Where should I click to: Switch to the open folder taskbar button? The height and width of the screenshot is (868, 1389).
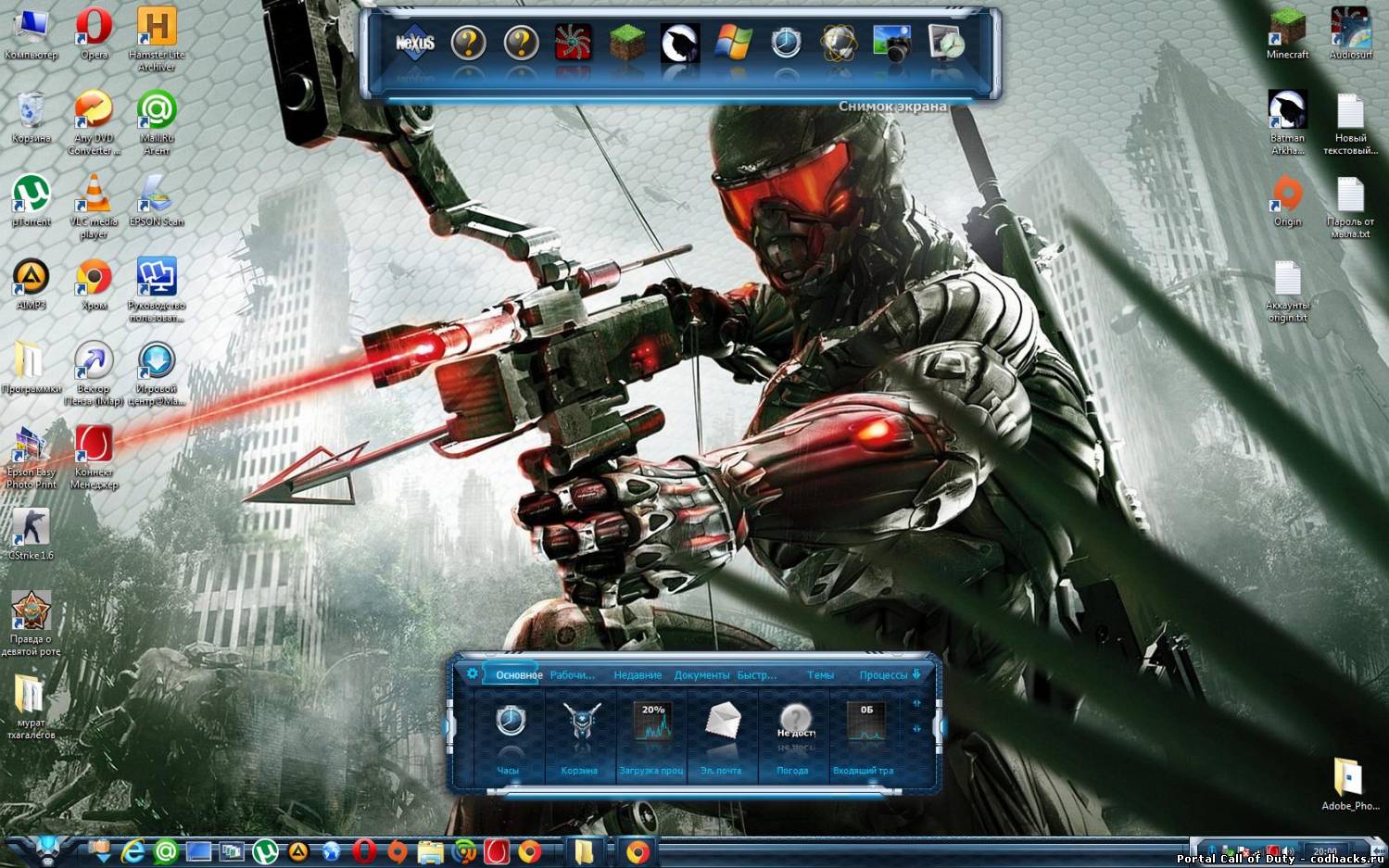click(584, 851)
